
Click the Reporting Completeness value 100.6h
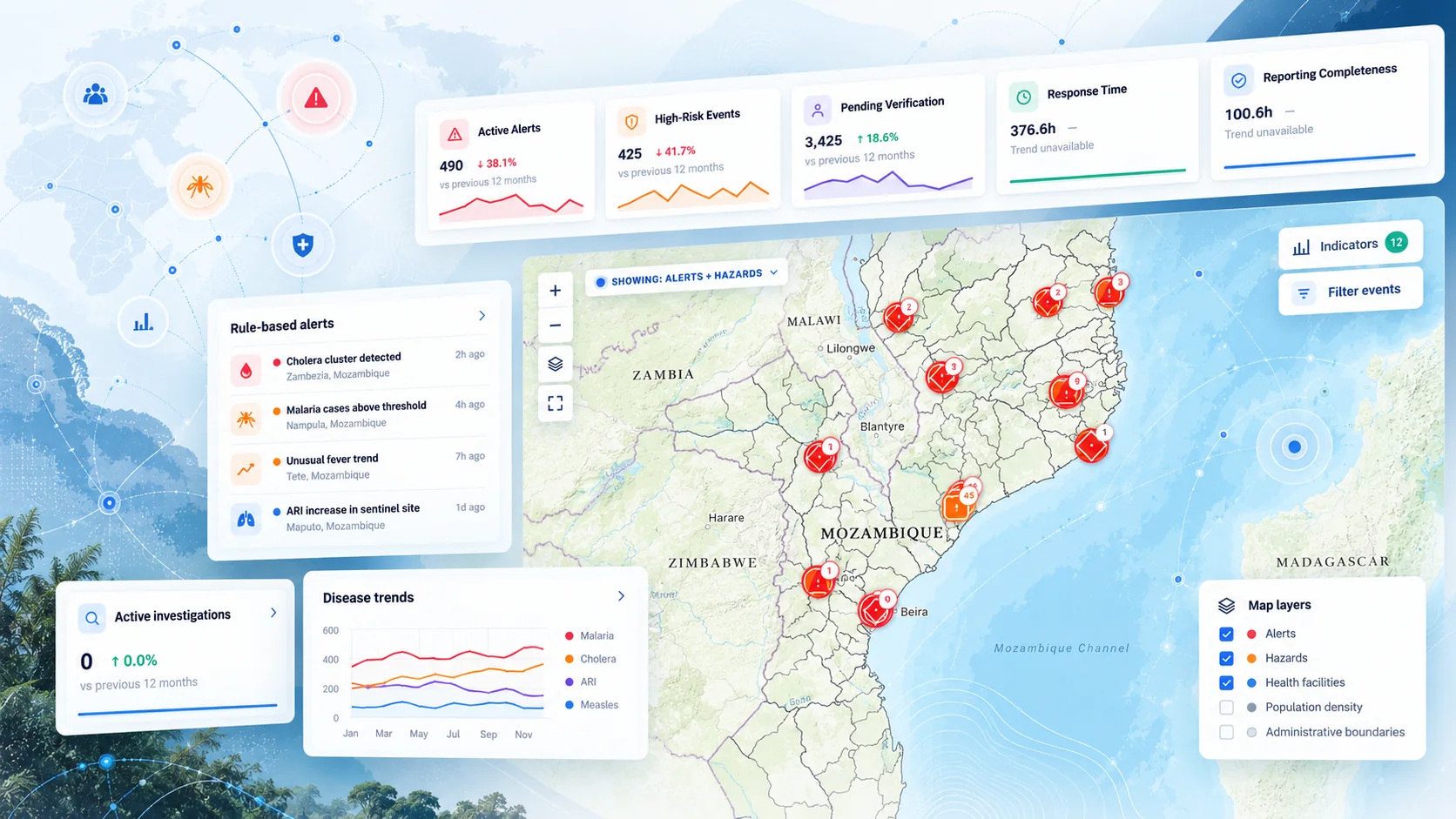pos(1249,113)
